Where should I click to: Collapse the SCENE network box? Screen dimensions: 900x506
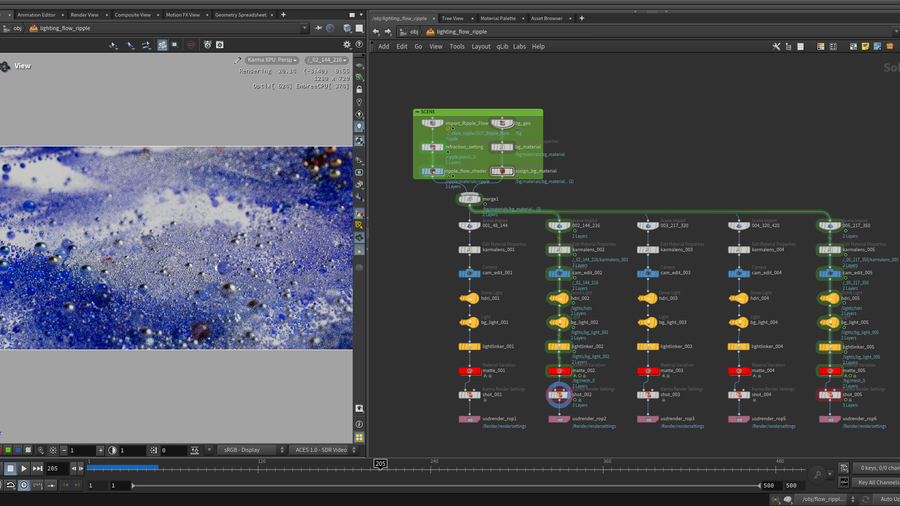418,113
